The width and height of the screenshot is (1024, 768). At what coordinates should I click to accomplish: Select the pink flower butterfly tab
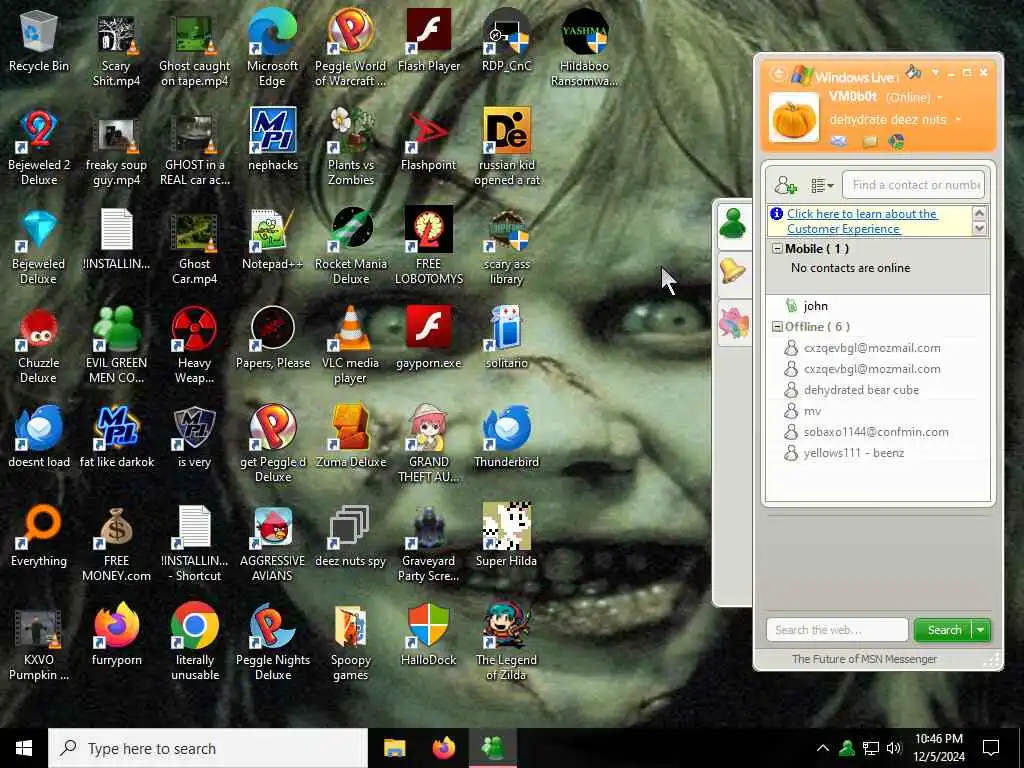point(733,322)
